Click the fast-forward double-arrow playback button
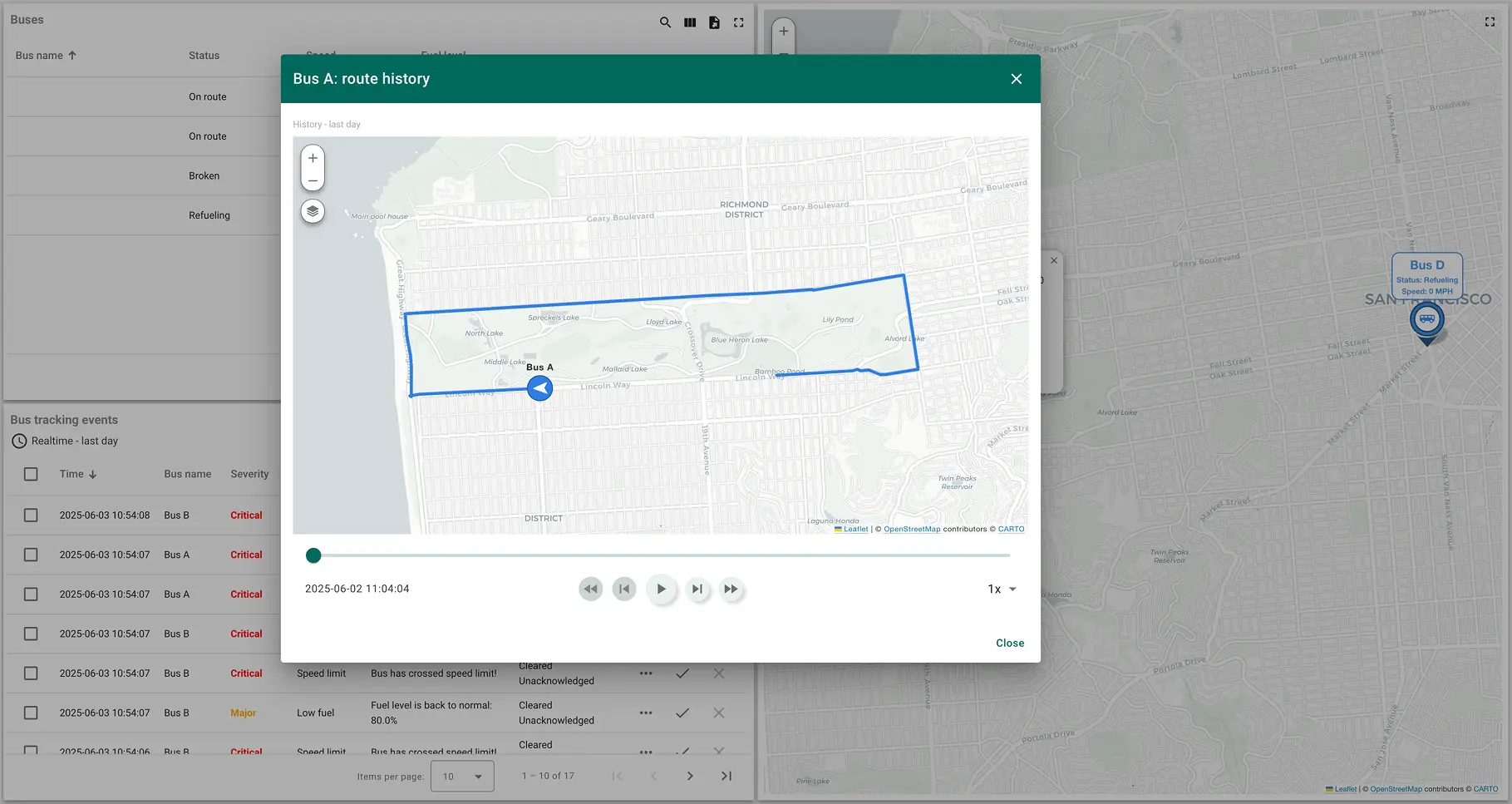 [x=731, y=589]
